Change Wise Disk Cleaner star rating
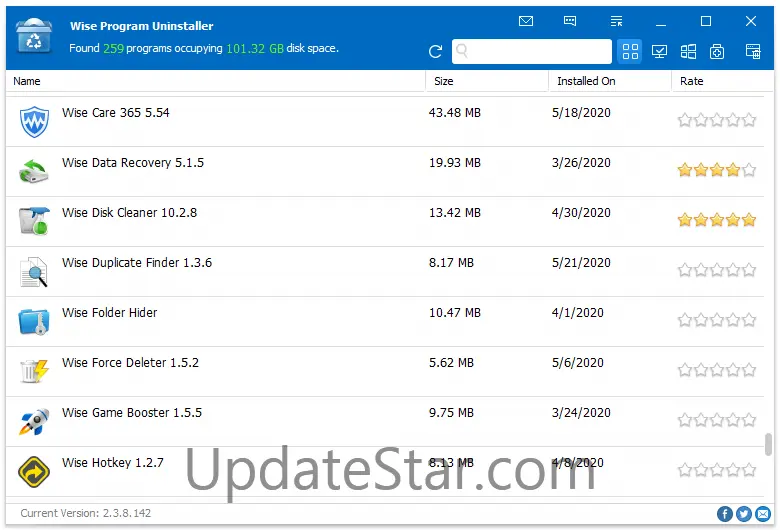This screenshot has width=780, height=530. click(717, 219)
